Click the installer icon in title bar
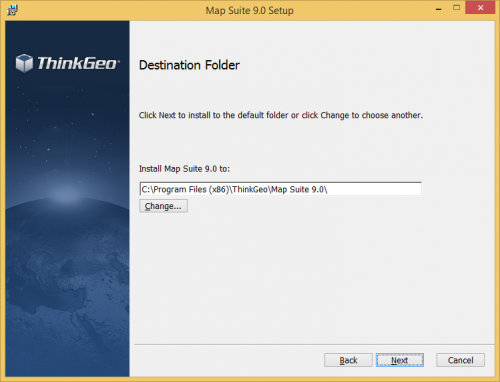The width and height of the screenshot is (500, 382). (x=12, y=10)
